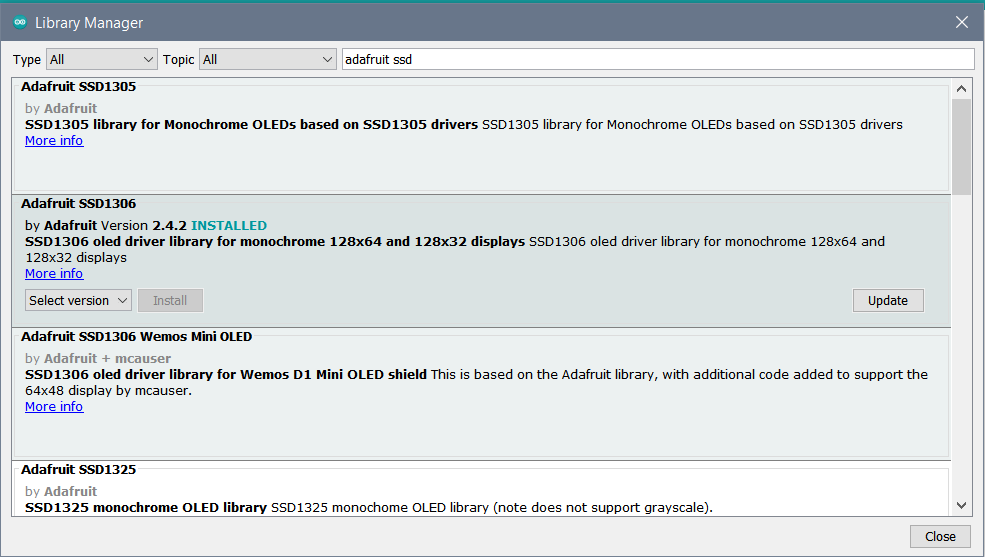
Task: Click the SSD1325 monochrome OLED library description
Action: [x=369, y=507]
